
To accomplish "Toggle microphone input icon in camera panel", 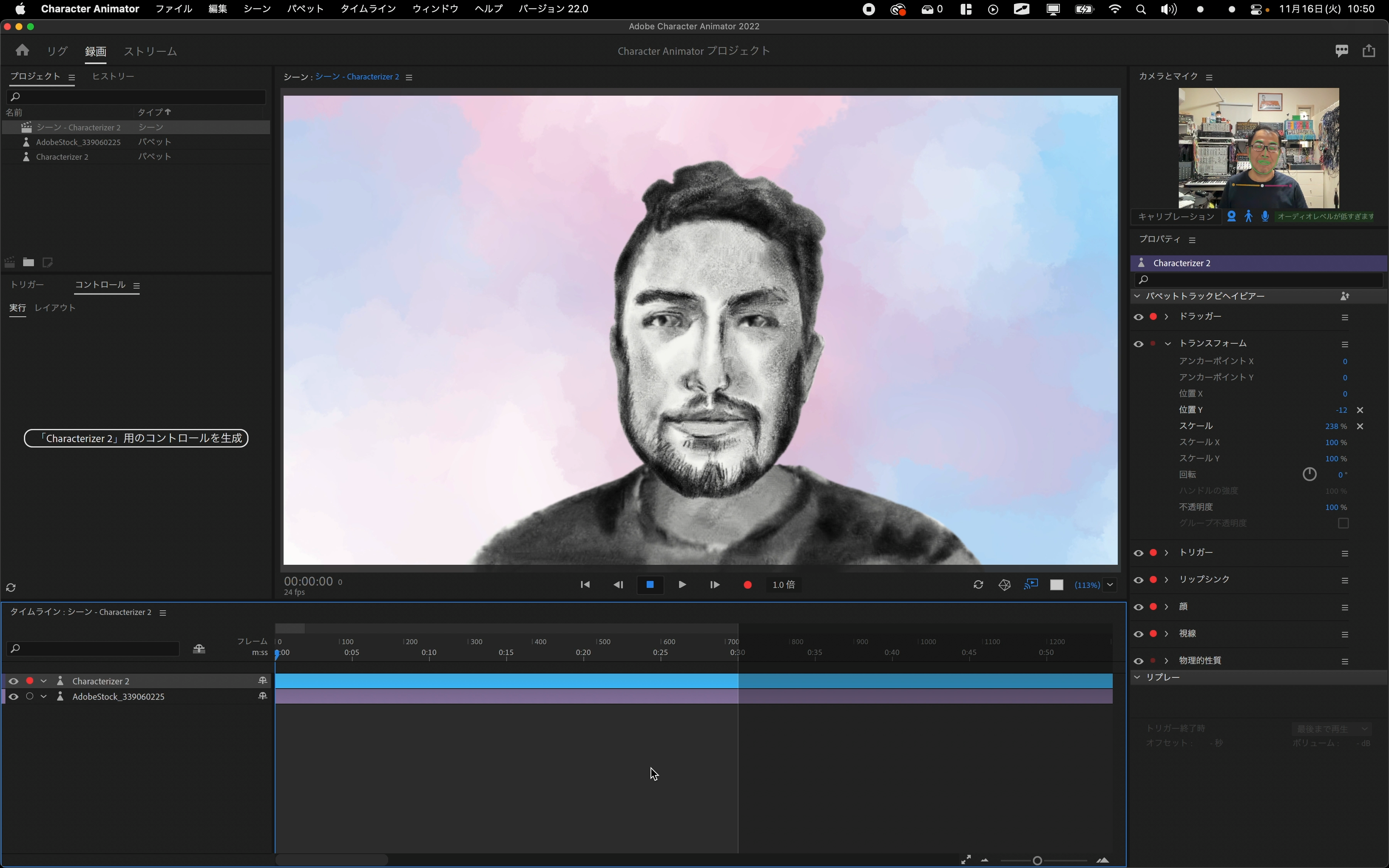I will tap(1265, 216).
